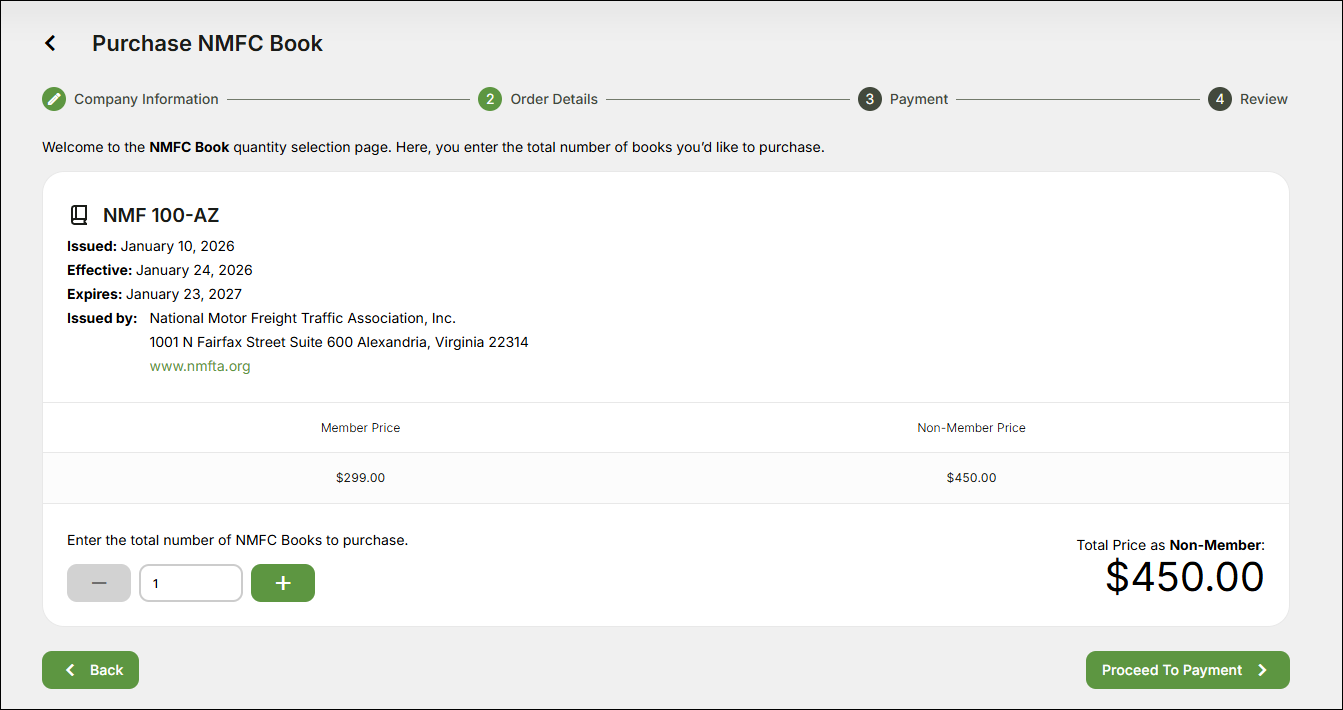Viewport: 1343px width, 710px height.
Task: Select the Company Information step label
Action: coord(146,99)
